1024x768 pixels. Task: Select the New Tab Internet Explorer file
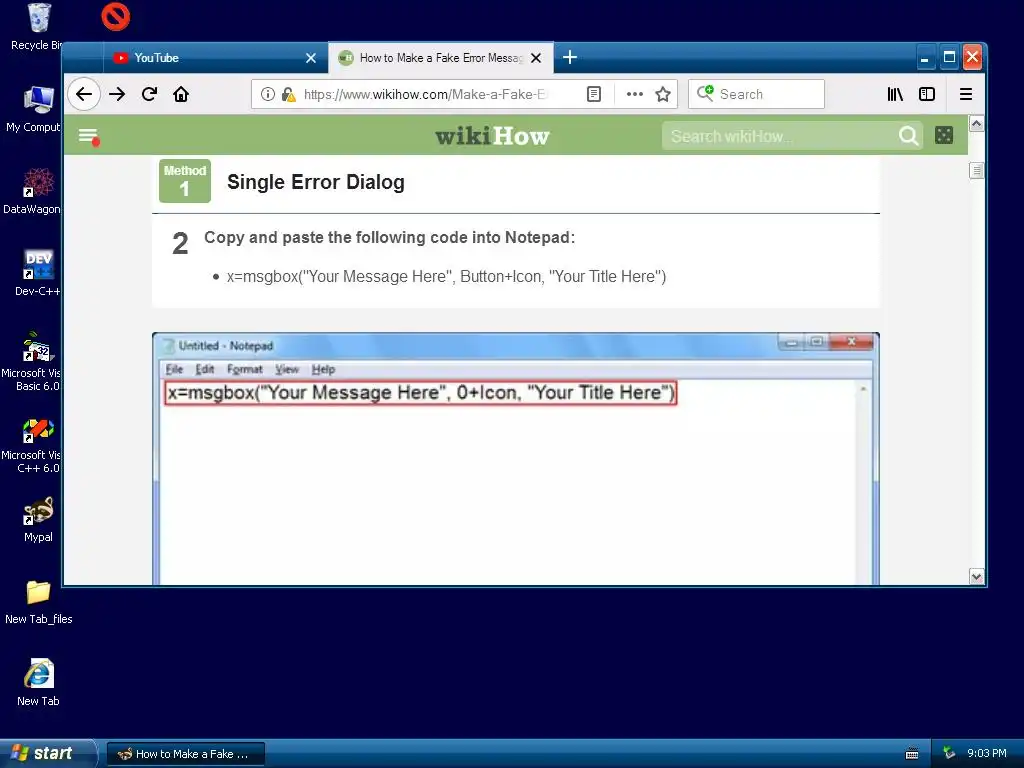pos(38,683)
